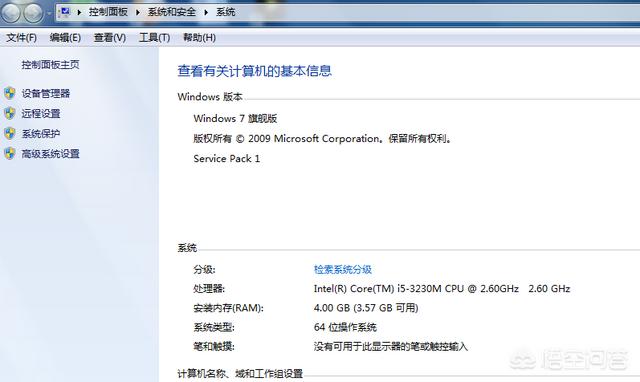
Task: Click shield icon next to 高级系统设置
Action: [x=10, y=153]
